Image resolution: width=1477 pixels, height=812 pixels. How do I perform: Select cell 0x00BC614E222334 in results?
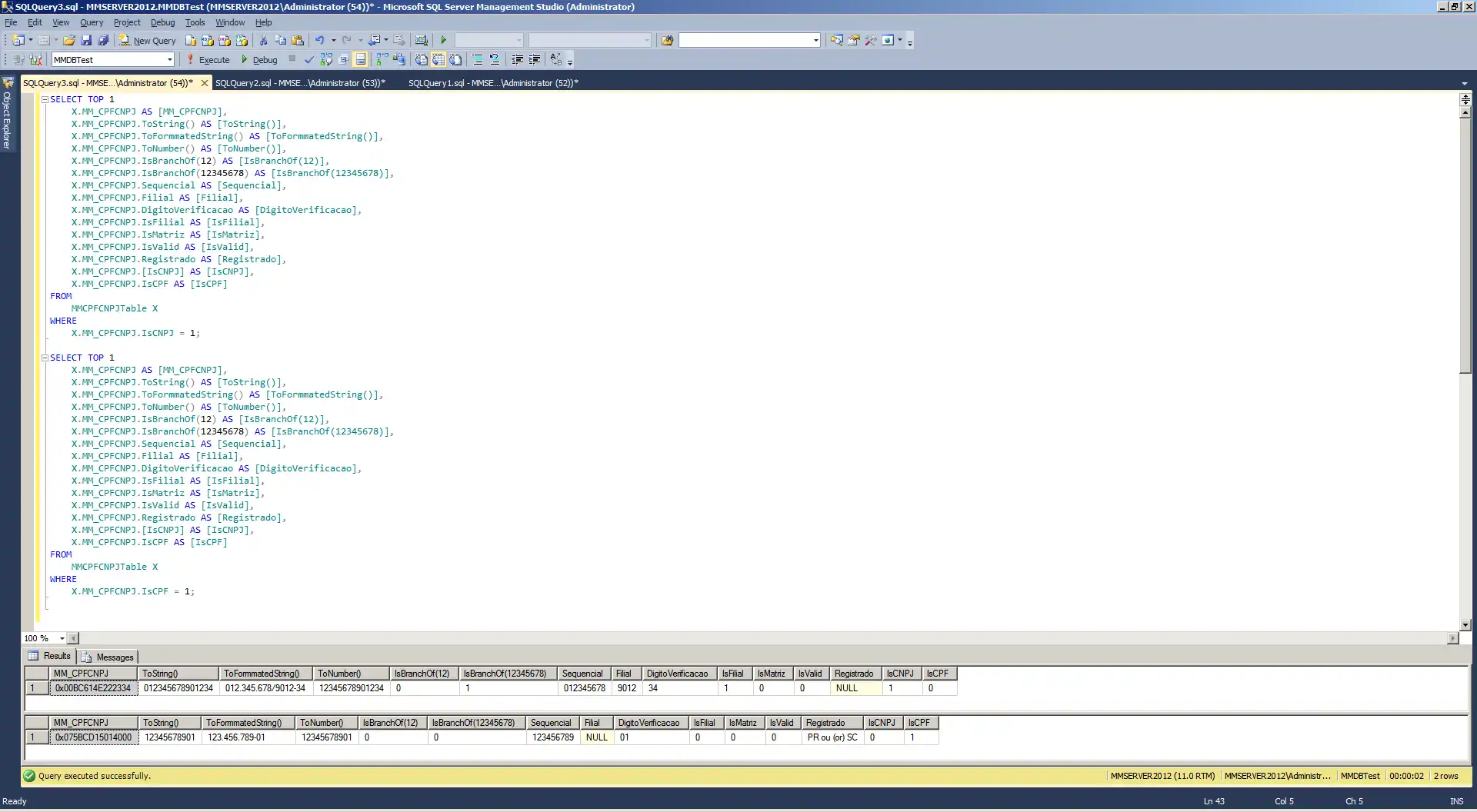(93, 688)
